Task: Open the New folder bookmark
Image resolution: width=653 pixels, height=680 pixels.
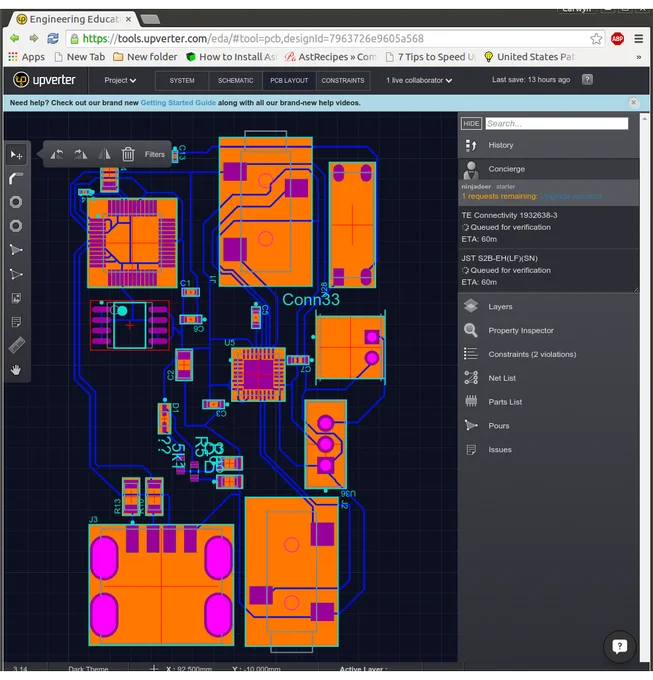Action: 145,57
